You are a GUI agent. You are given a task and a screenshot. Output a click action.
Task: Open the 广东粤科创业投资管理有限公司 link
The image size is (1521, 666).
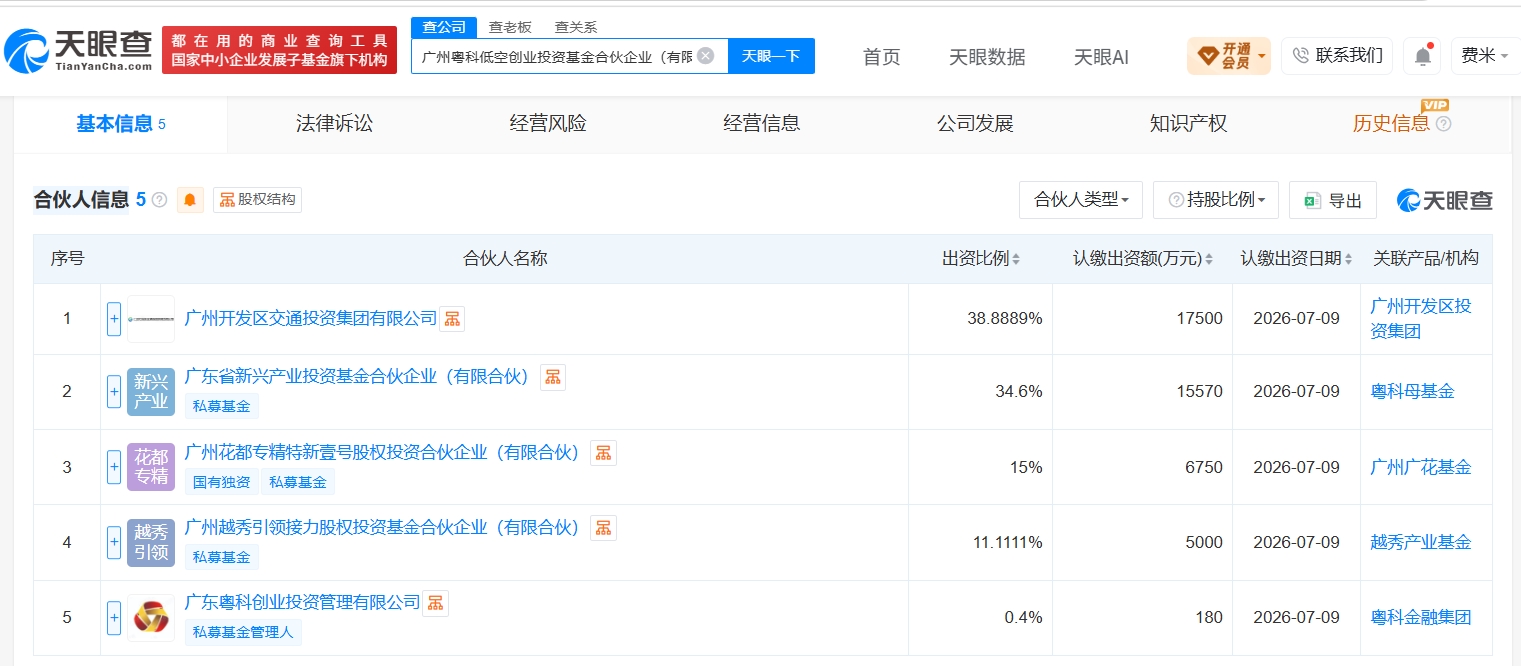tap(303, 602)
